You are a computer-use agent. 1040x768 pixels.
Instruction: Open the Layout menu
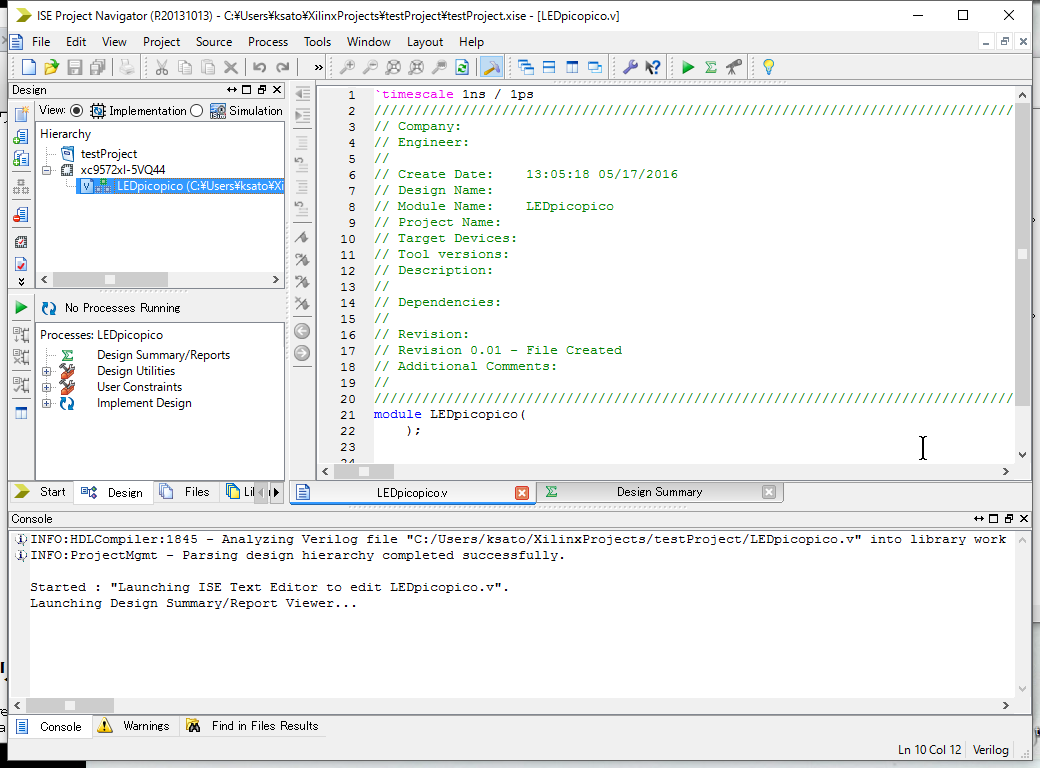(424, 42)
